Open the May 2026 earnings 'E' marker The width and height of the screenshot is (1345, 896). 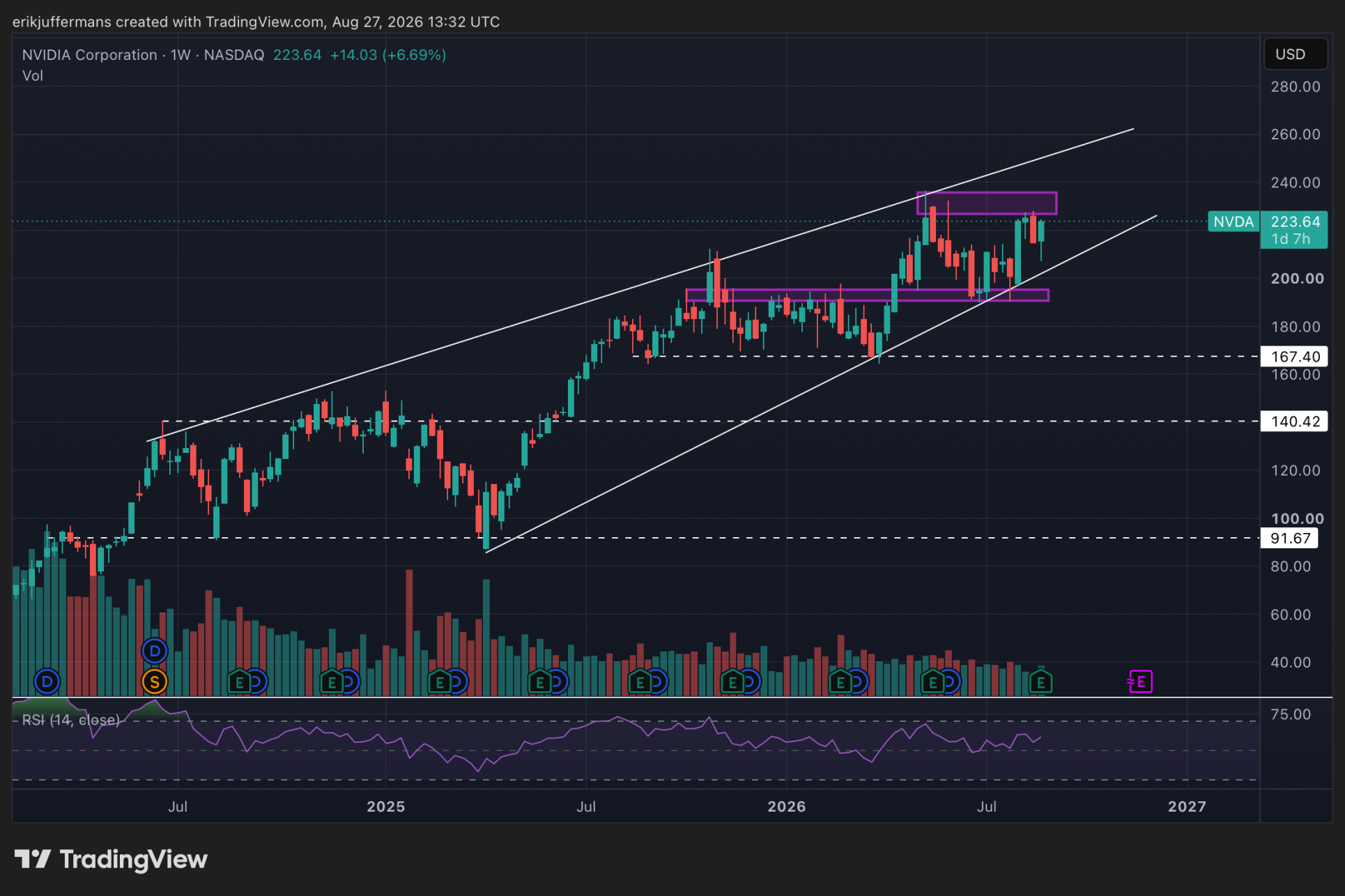932,682
